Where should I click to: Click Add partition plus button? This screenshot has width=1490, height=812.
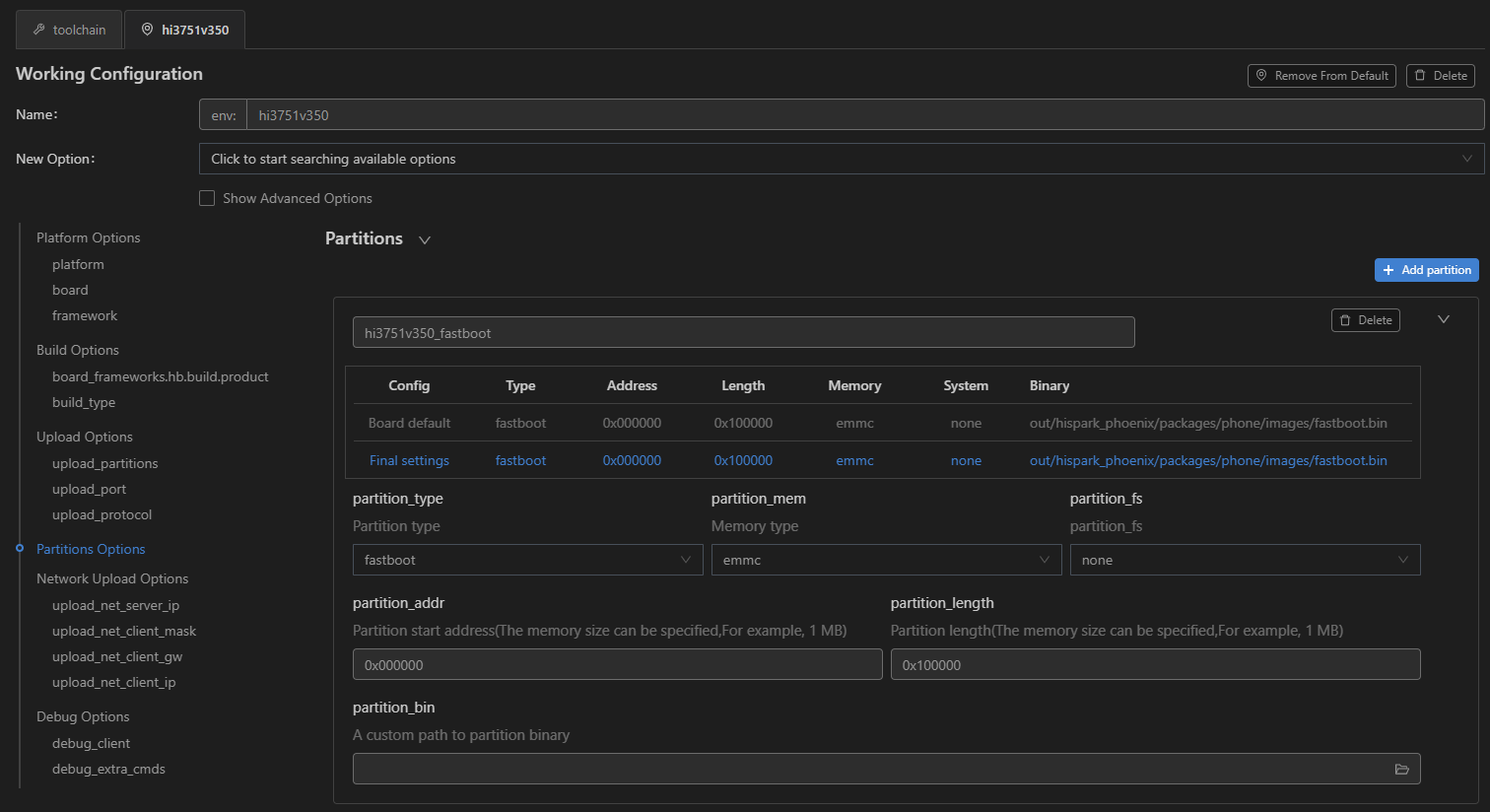pos(1426,270)
